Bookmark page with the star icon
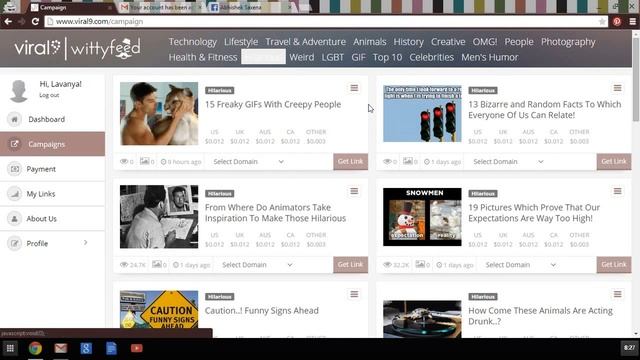This screenshot has height=360, width=640. (x=602, y=21)
